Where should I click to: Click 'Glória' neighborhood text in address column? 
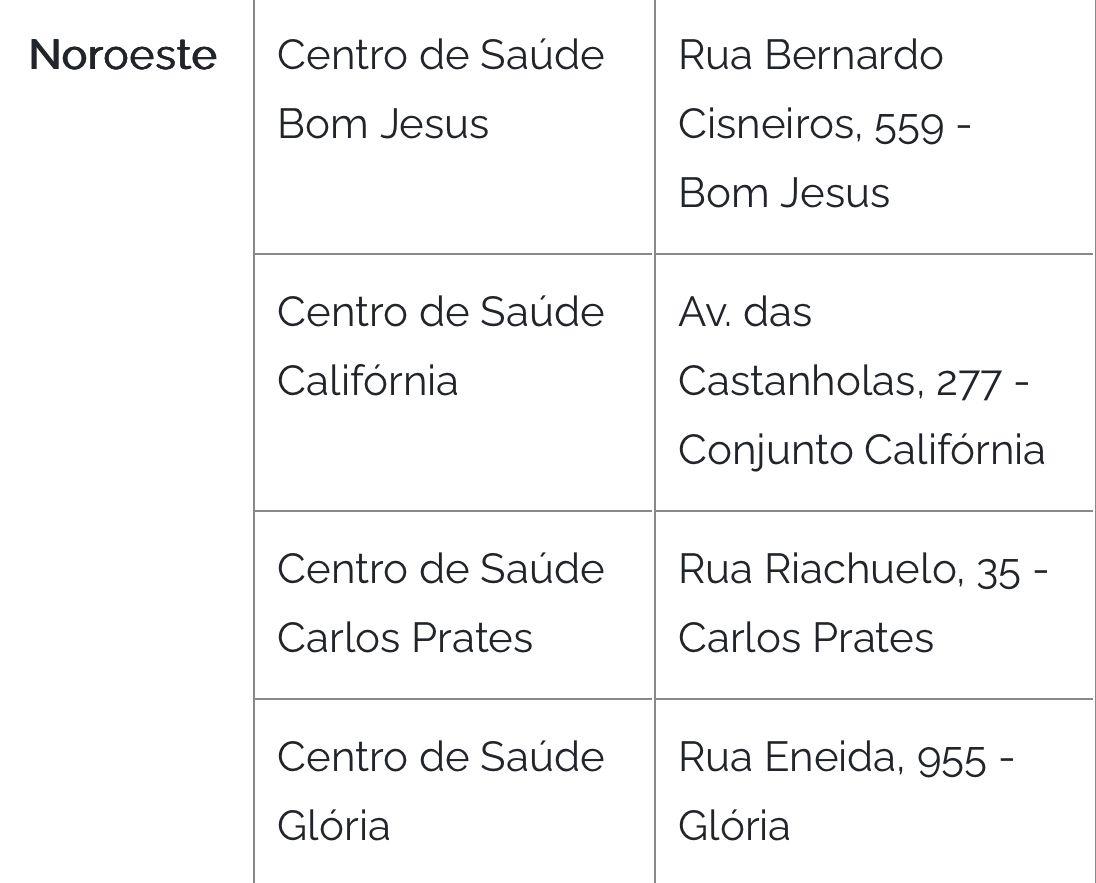pos(734,826)
